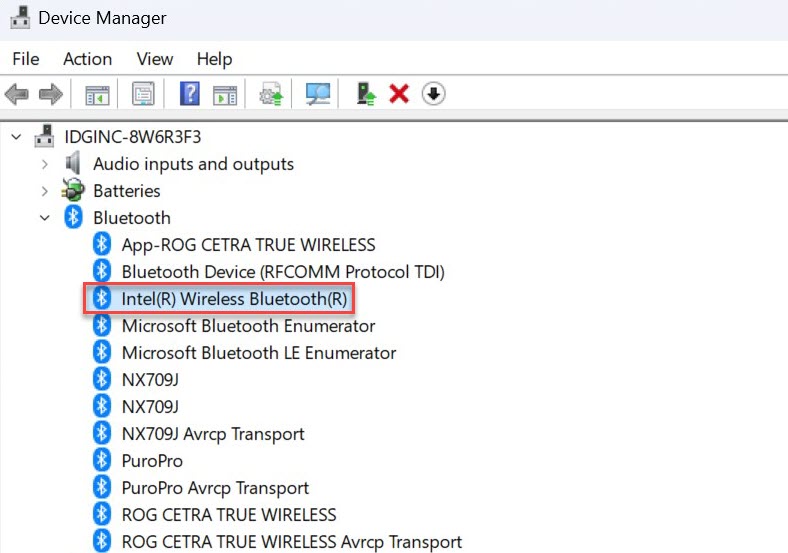Click Scan for hardware changes icon
Viewport: 788px width, 553px height.
pos(318,94)
